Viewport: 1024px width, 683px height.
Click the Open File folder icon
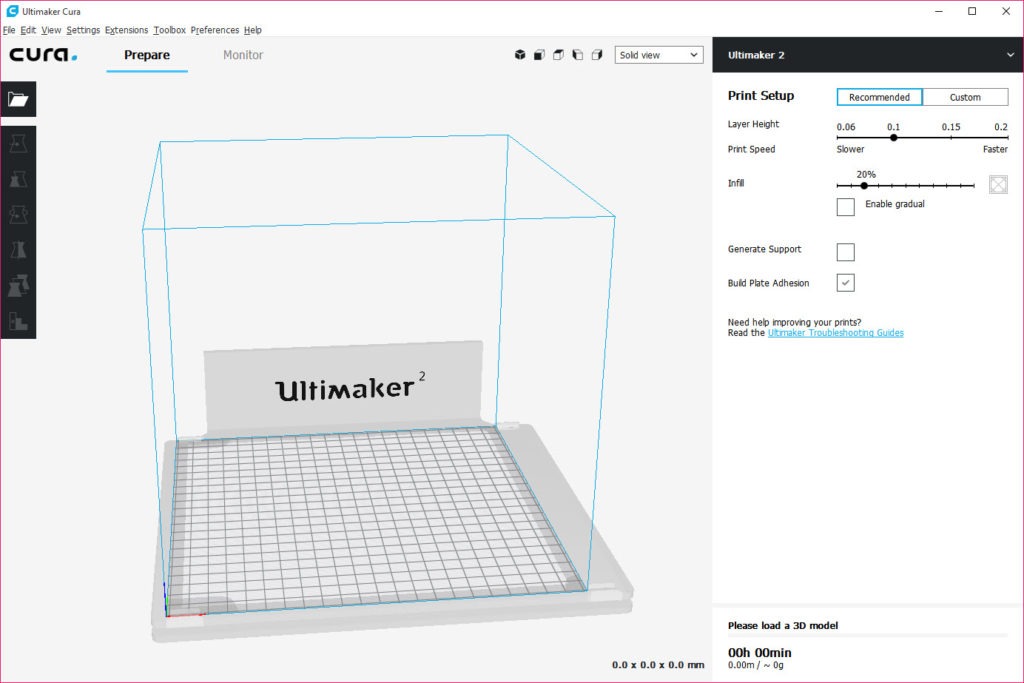click(x=18, y=99)
